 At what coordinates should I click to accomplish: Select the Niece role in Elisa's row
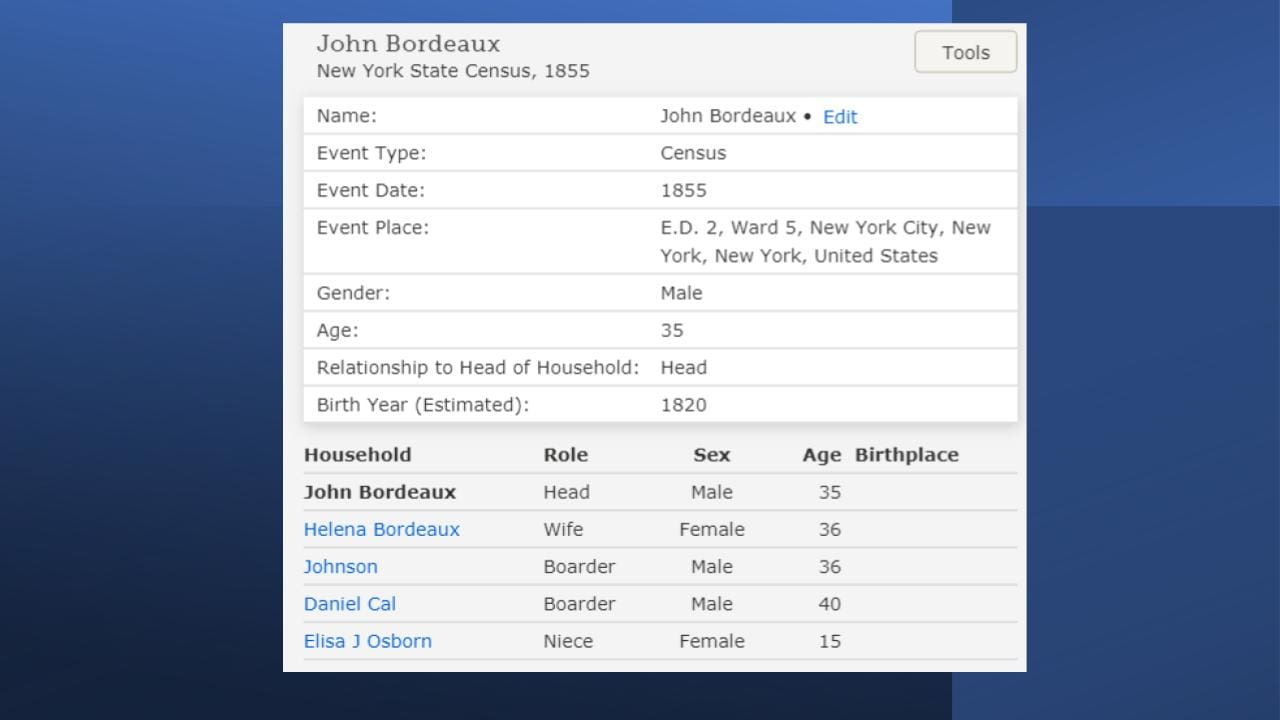pyautogui.click(x=568, y=641)
